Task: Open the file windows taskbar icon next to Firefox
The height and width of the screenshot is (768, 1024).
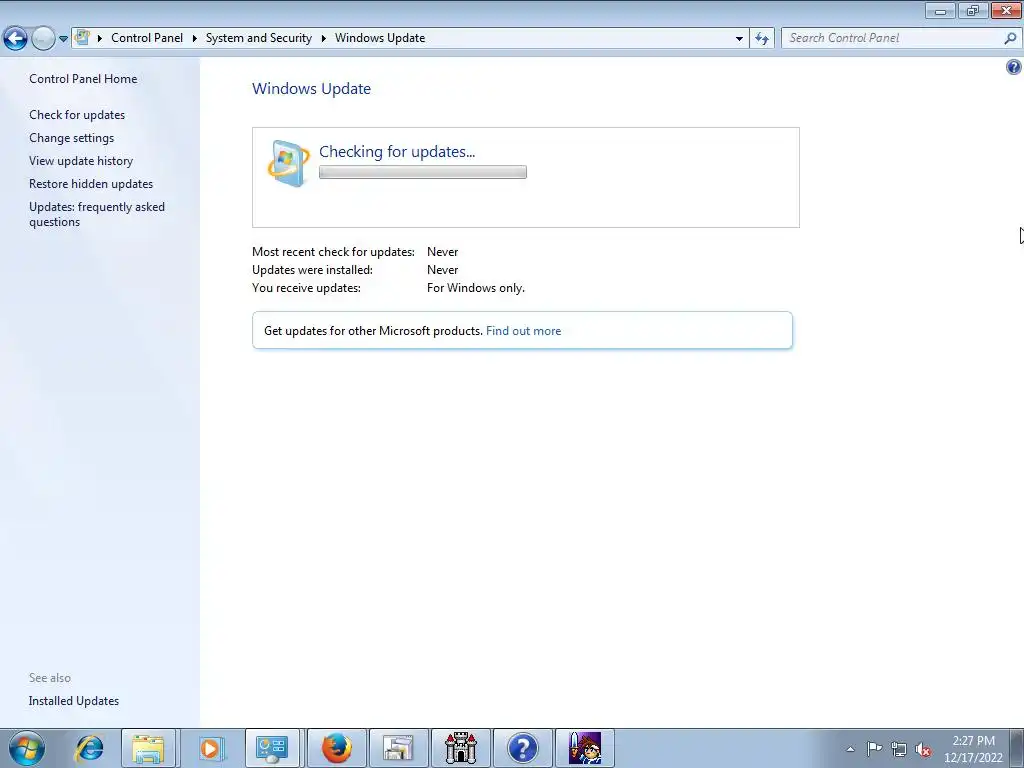Action: (x=399, y=748)
